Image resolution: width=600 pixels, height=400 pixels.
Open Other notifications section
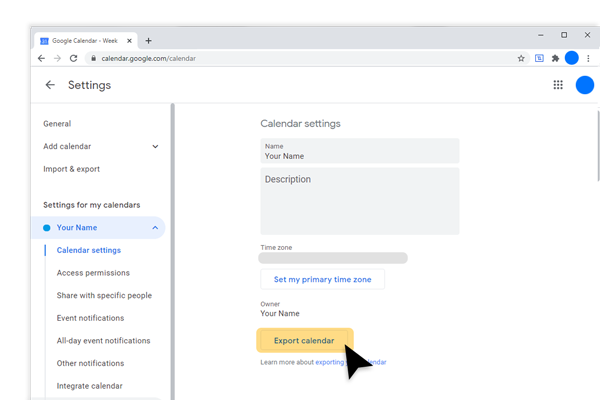pos(90,363)
